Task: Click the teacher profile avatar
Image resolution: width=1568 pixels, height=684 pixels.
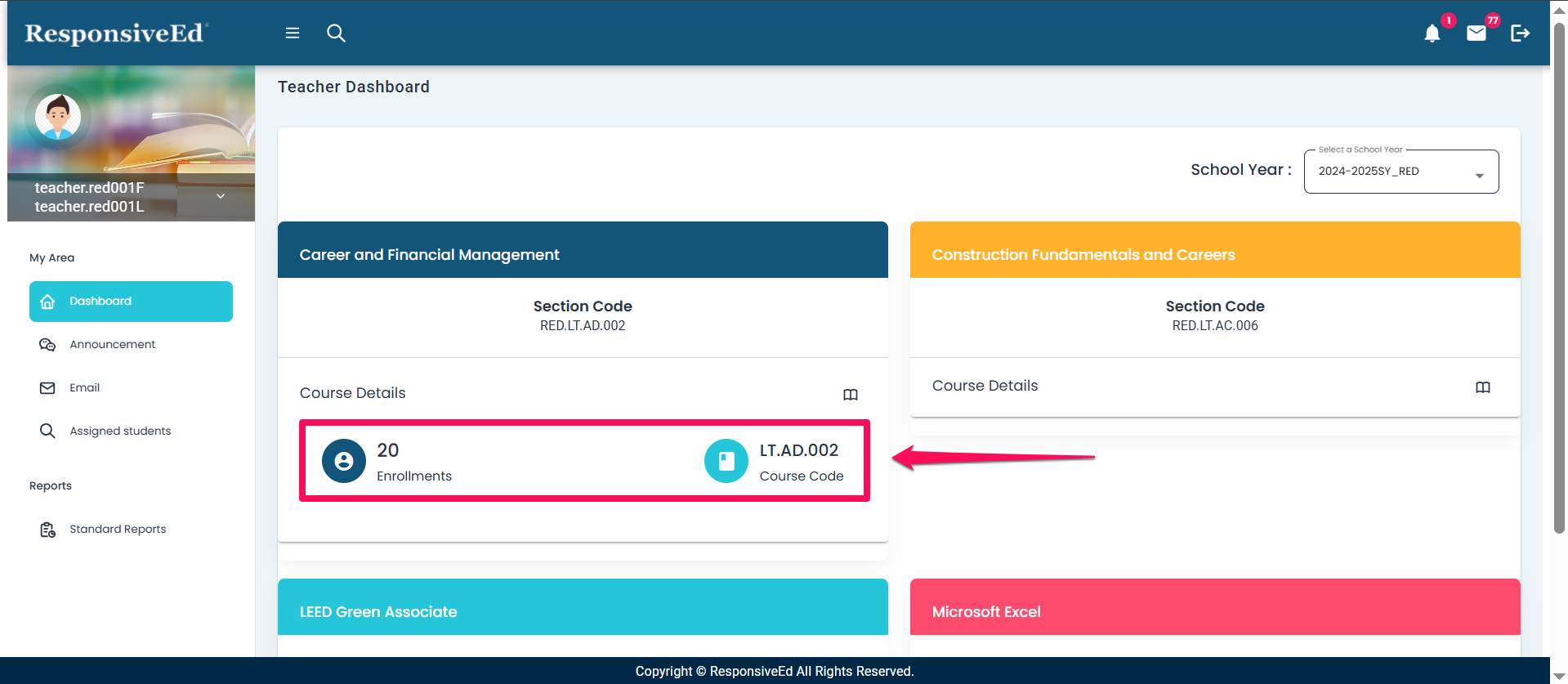Action: [58, 117]
